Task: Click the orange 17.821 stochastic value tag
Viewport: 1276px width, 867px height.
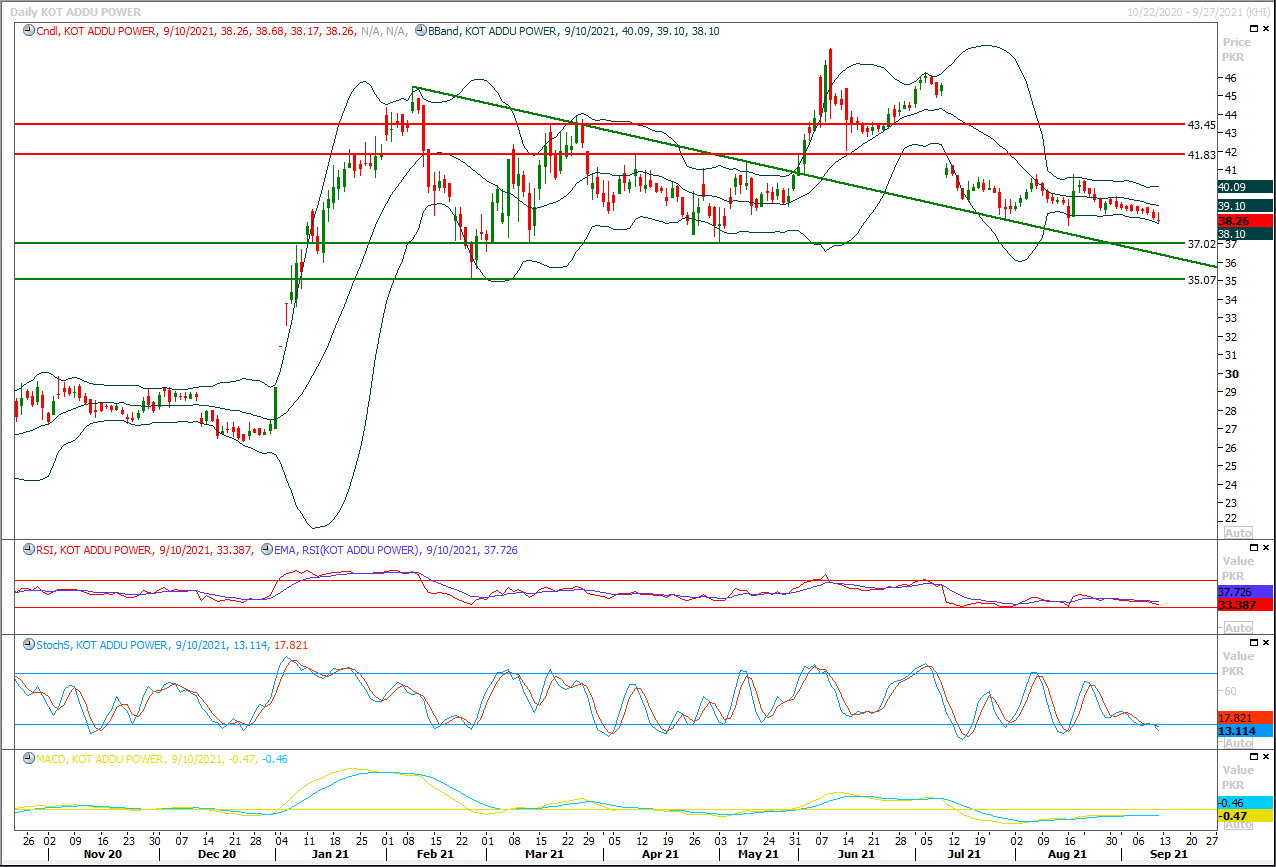Action: [1245, 717]
